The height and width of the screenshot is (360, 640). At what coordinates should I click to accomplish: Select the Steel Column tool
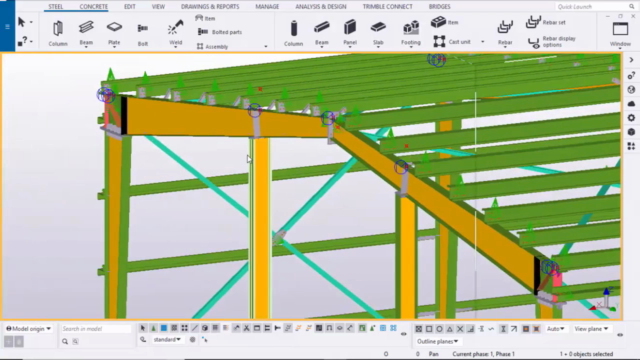pos(58,33)
